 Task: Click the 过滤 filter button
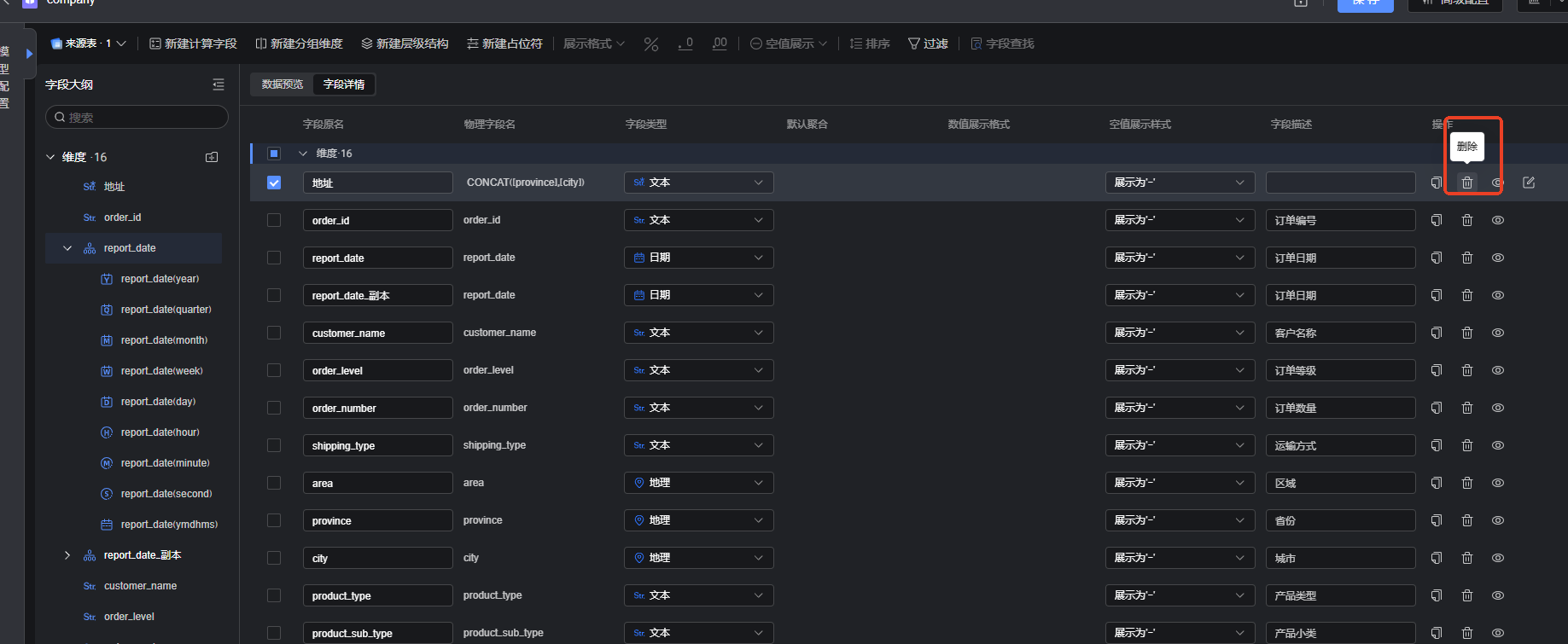[928, 44]
